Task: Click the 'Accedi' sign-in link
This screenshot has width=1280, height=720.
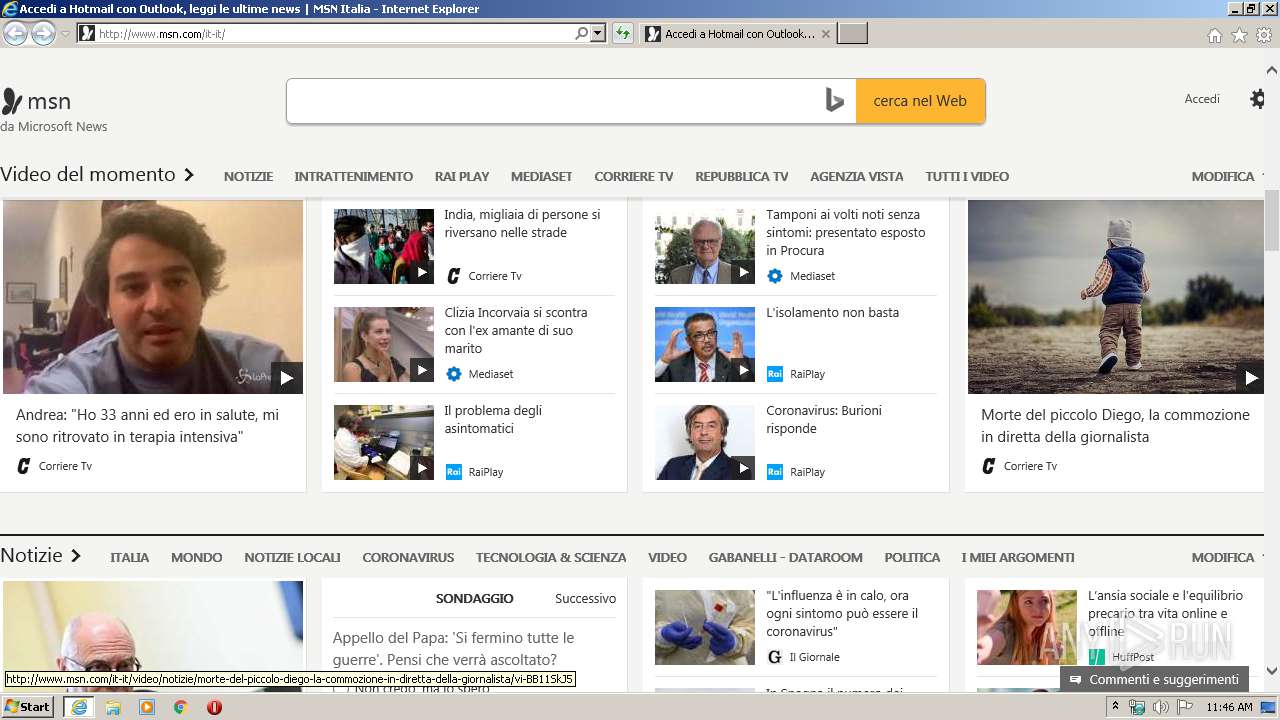Action: tap(1202, 99)
